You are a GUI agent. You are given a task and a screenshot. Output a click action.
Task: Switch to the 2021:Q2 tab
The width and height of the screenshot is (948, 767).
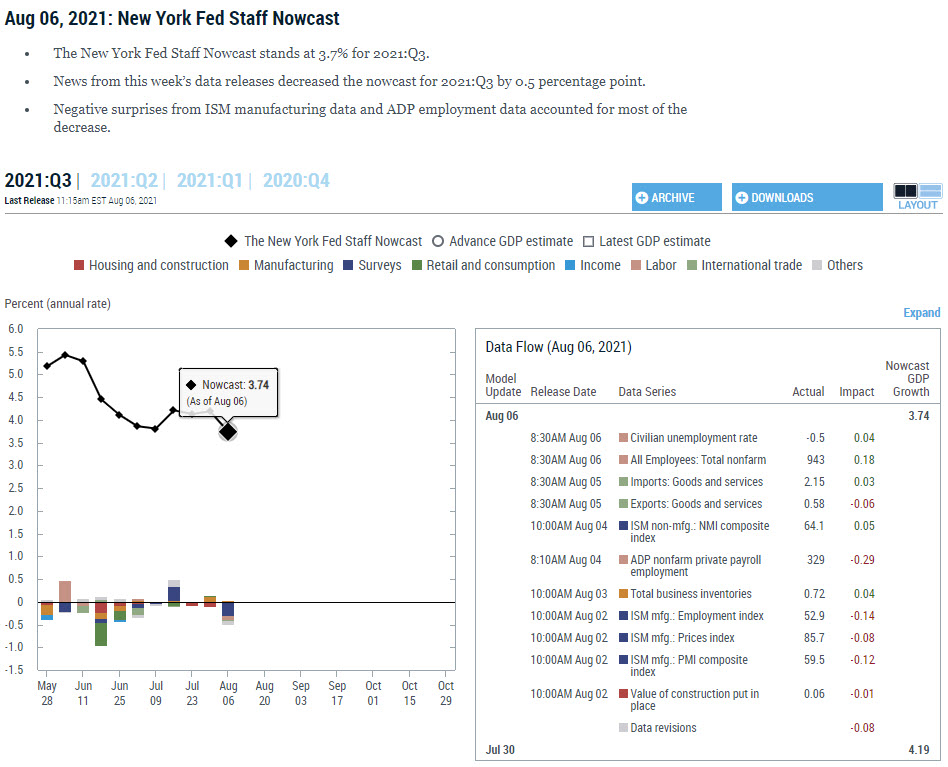click(x=125, y=180)
